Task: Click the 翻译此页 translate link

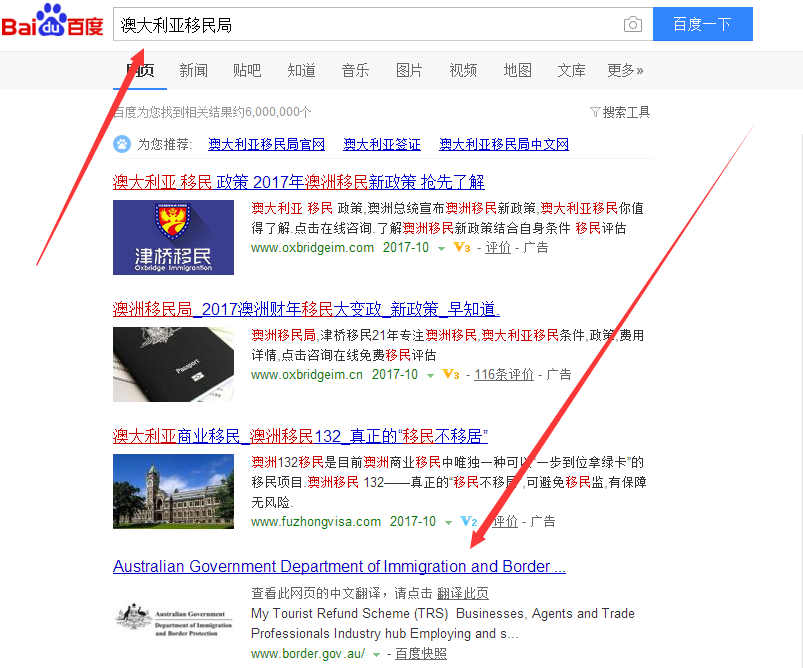Action: [463, 593]
